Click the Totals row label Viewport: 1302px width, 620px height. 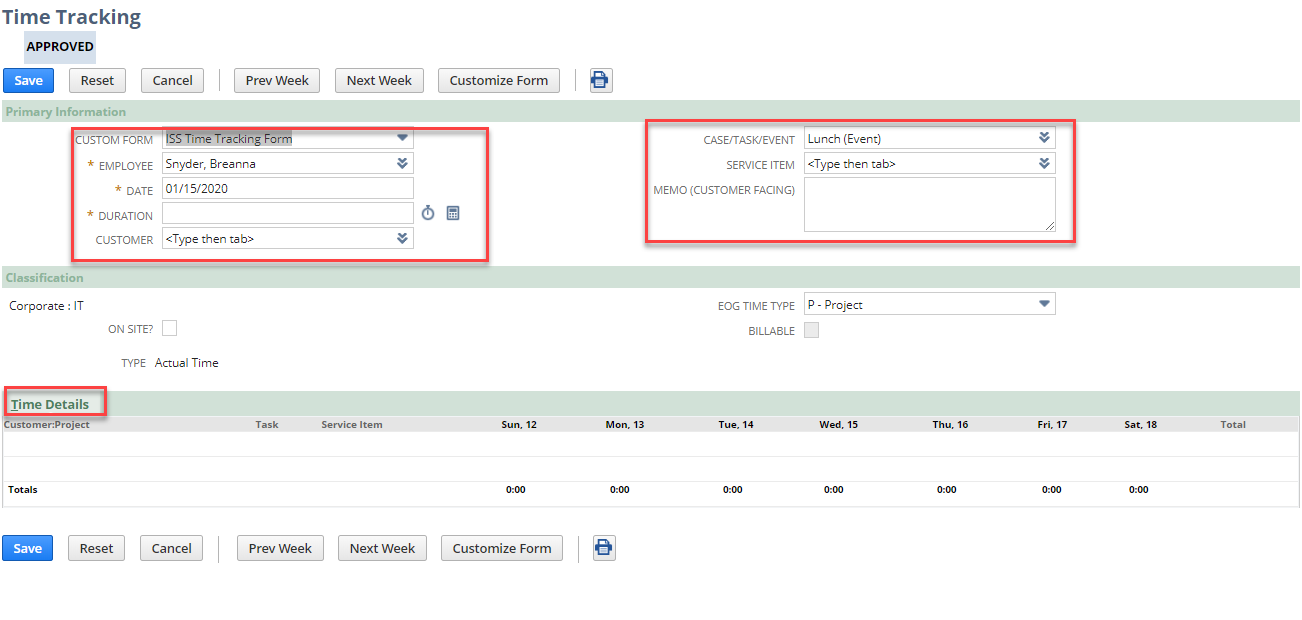(x=23, y=490)
